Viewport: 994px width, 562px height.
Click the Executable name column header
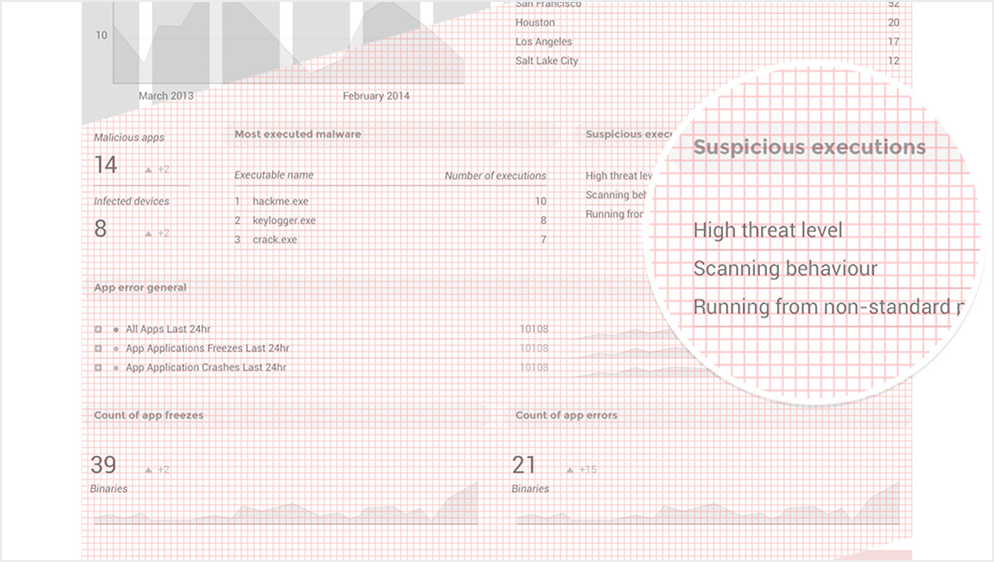(274, 176)
